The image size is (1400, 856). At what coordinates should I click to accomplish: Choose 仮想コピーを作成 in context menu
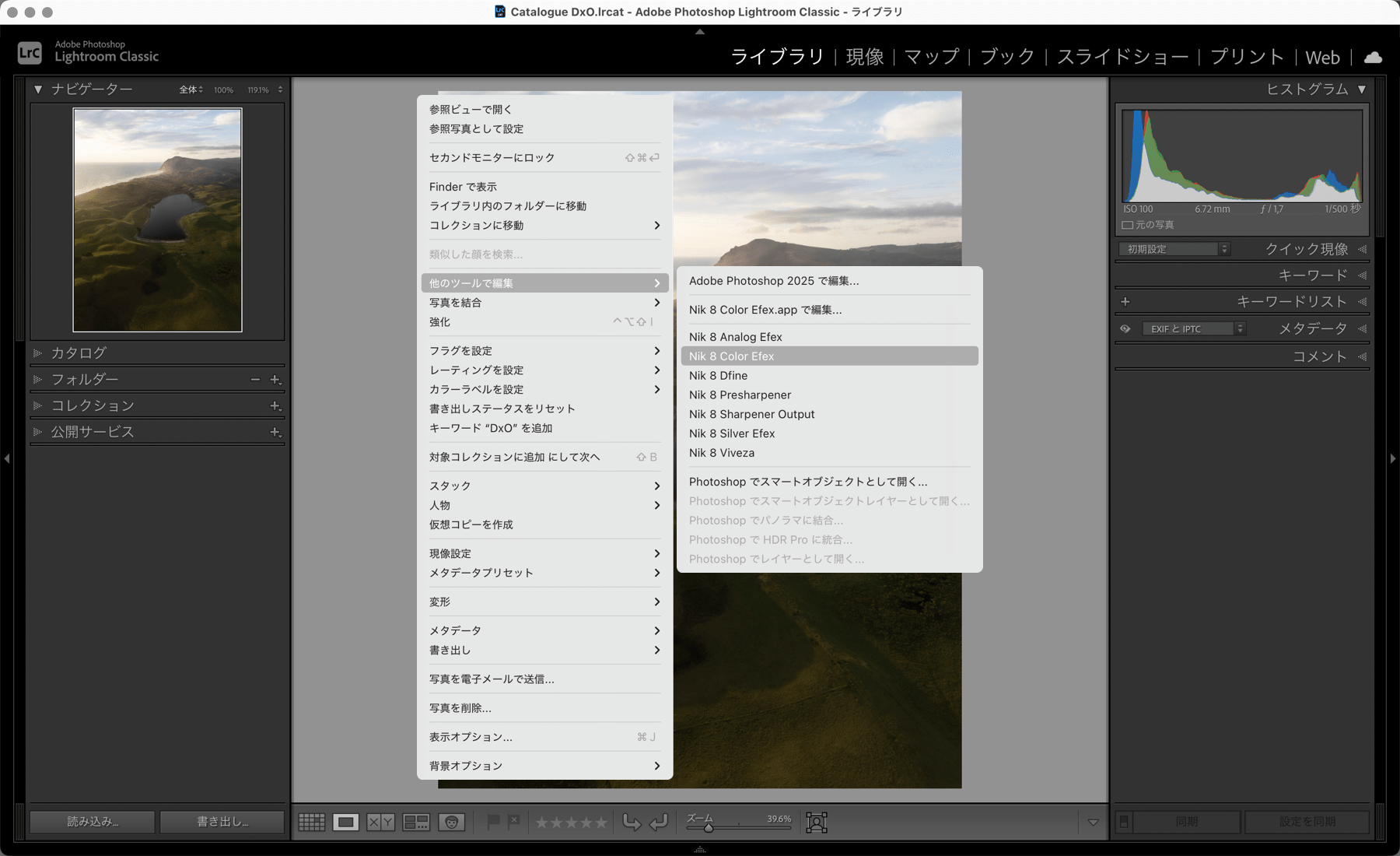pos(544,524)
